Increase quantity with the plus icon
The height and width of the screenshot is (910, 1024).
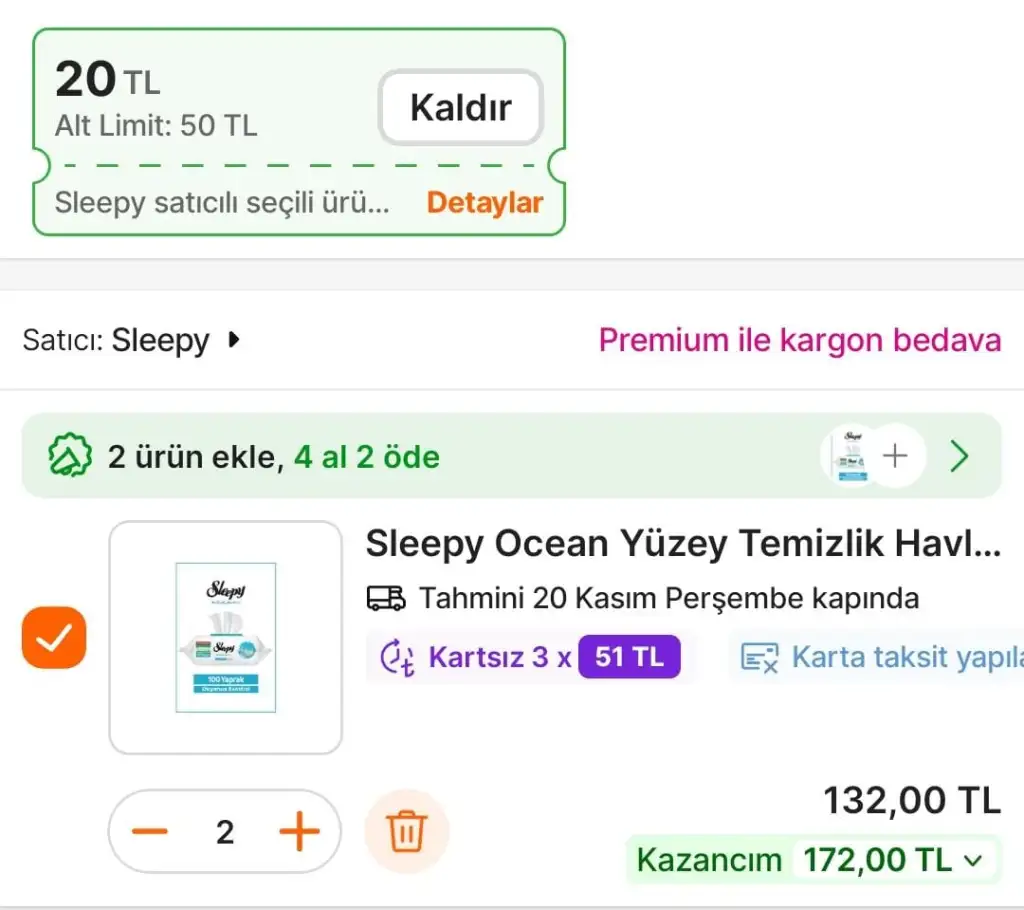point(298,832)
